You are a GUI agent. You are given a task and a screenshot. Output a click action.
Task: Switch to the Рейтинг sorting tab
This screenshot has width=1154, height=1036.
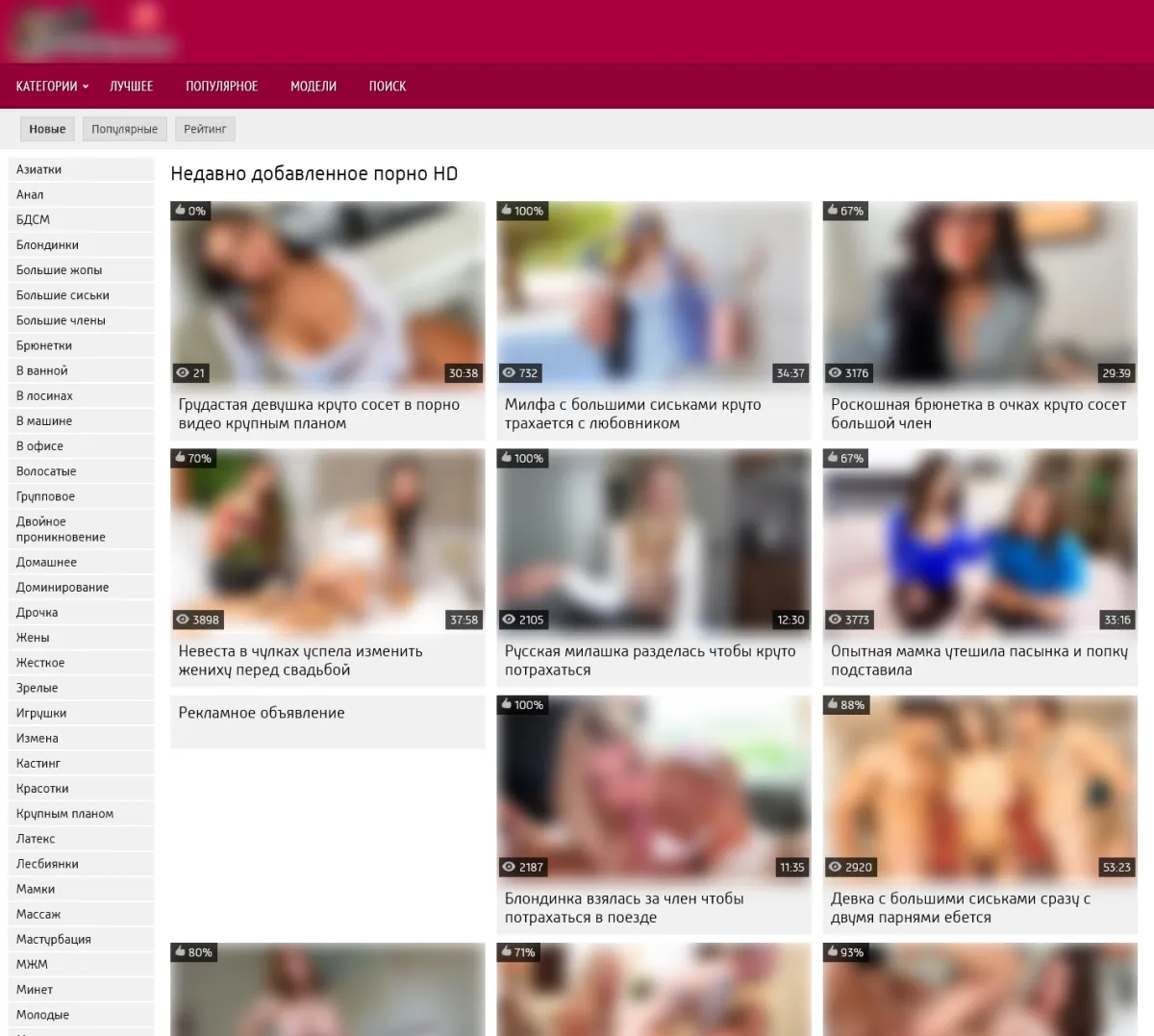pos(205,129)
